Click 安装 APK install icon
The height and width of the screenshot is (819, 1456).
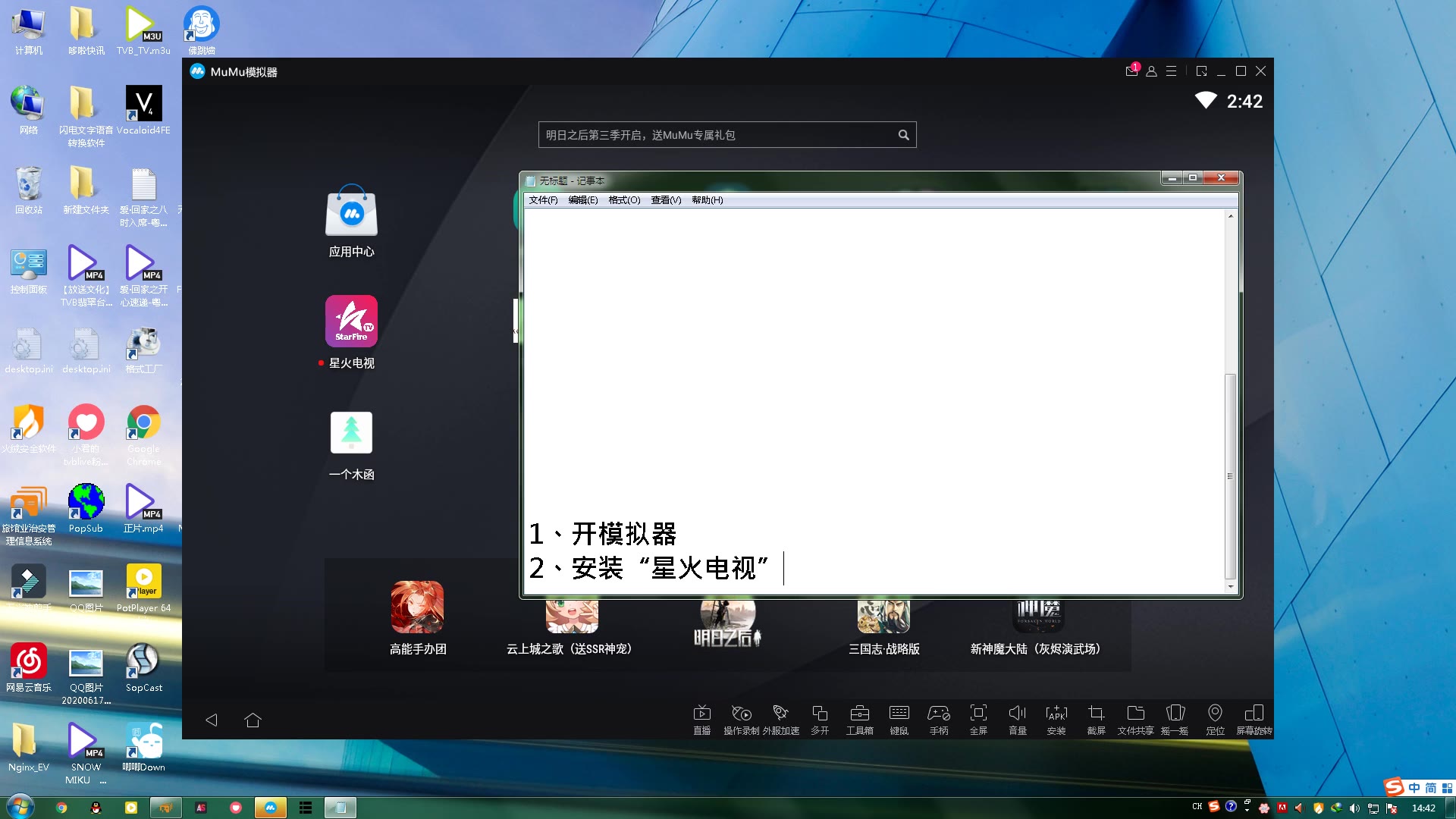click(1056, 719)
